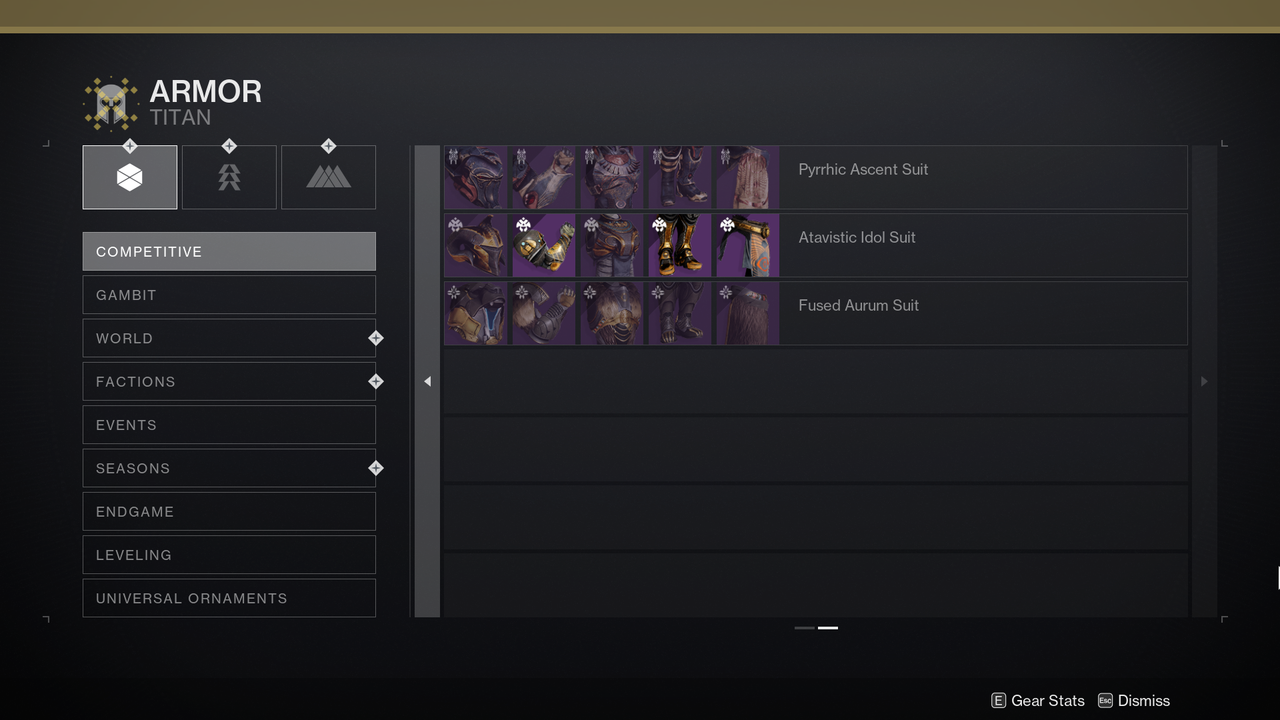Select Fused Aurum gauntlets icon

coord(544,313)
